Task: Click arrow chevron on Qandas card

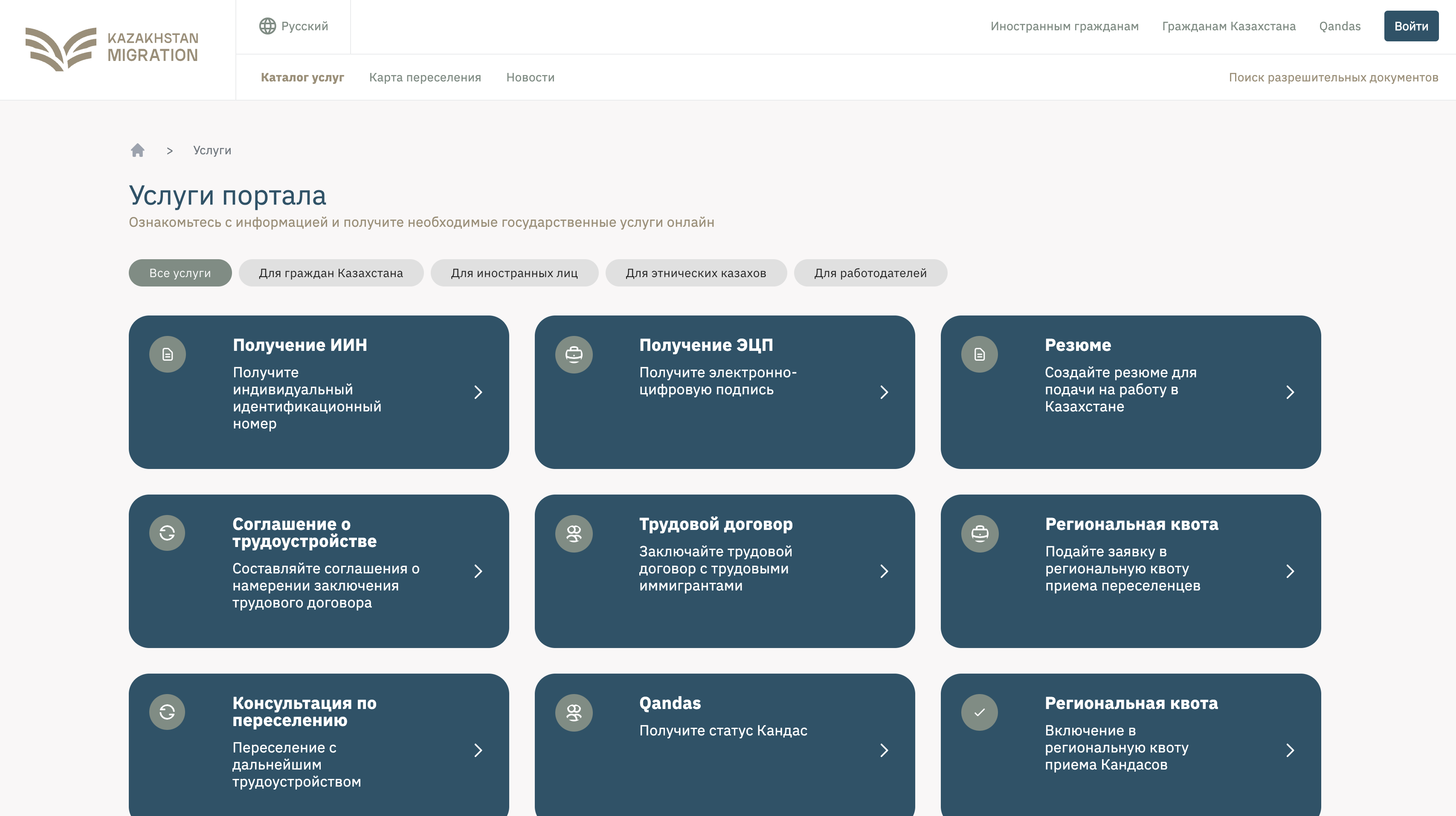Action: coord(885,750)
